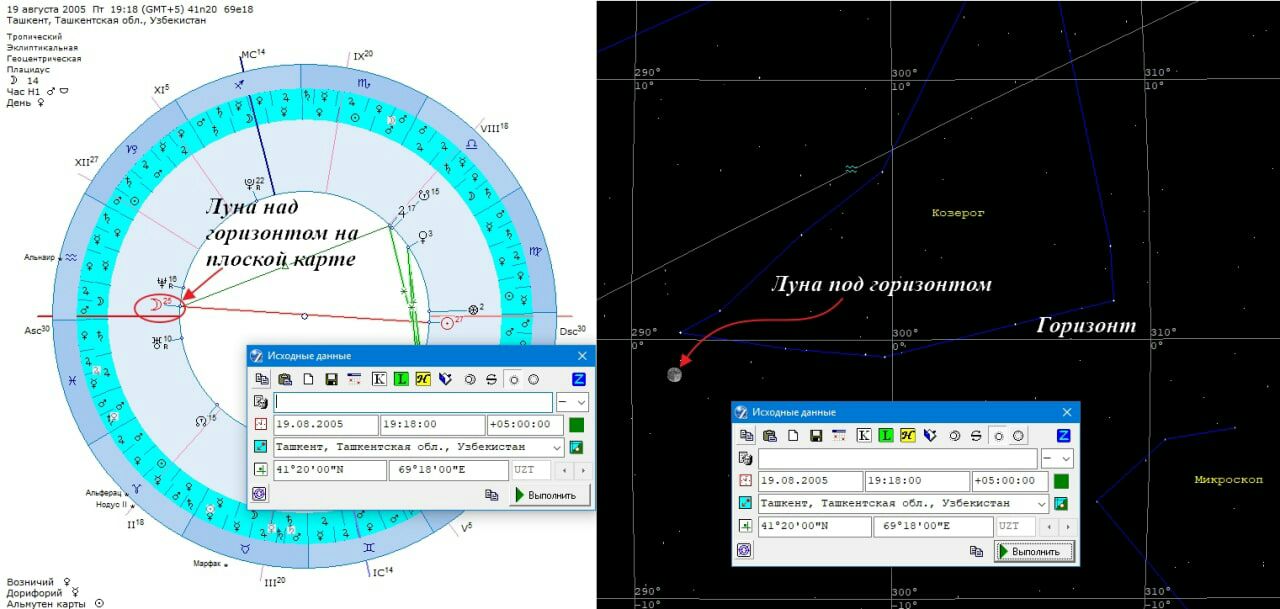Screen dimensions: 1280x609
Task: Click the floppy disk save icon over the chart
Action: 331,379
